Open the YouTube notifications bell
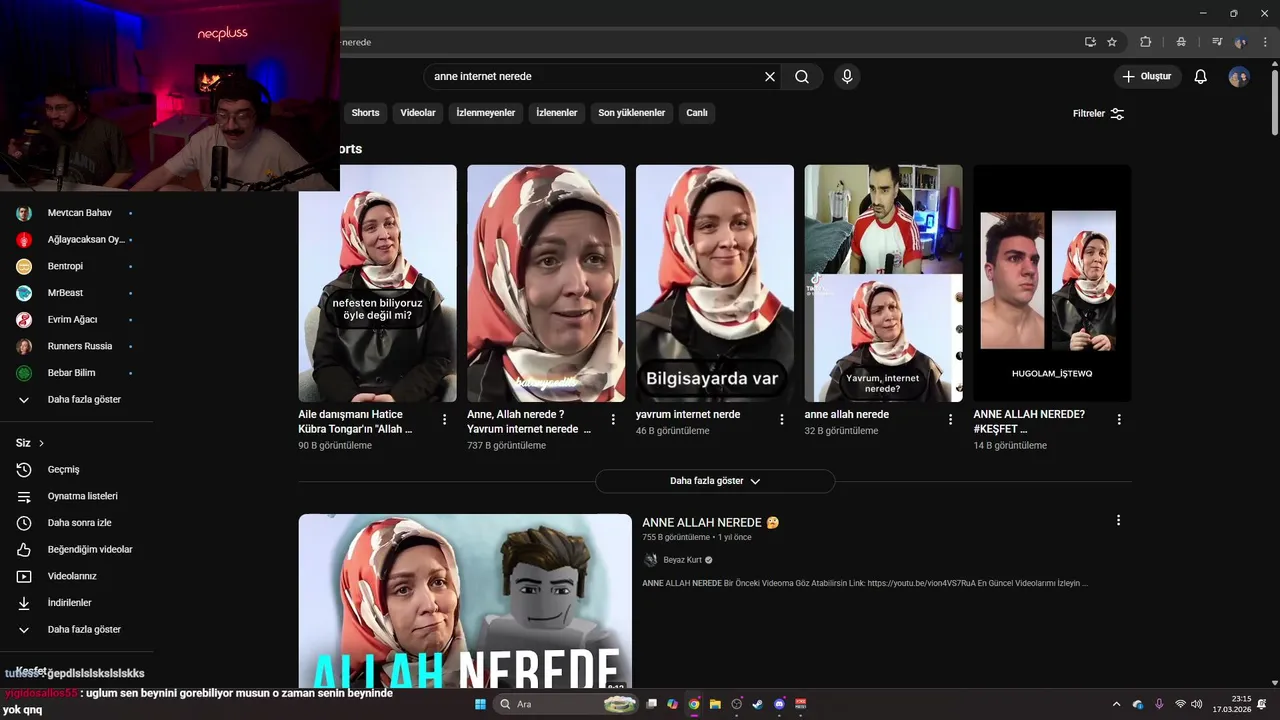Viewport: 1280px width, 720px height. 1201,76
